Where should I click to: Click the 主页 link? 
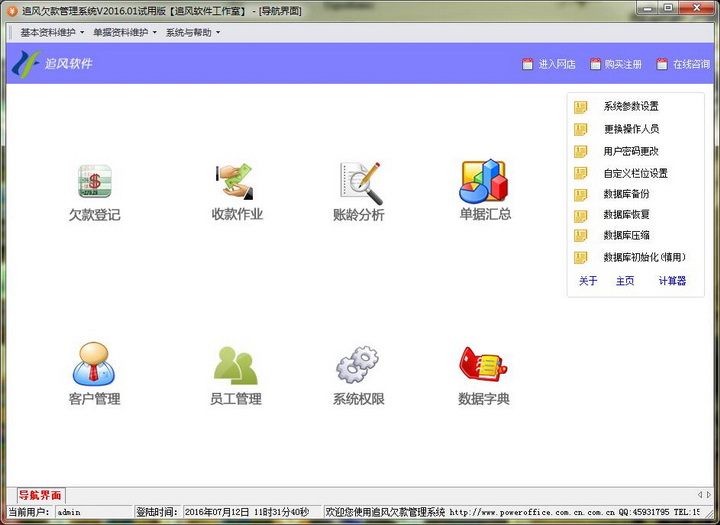(x=625, y=281)
